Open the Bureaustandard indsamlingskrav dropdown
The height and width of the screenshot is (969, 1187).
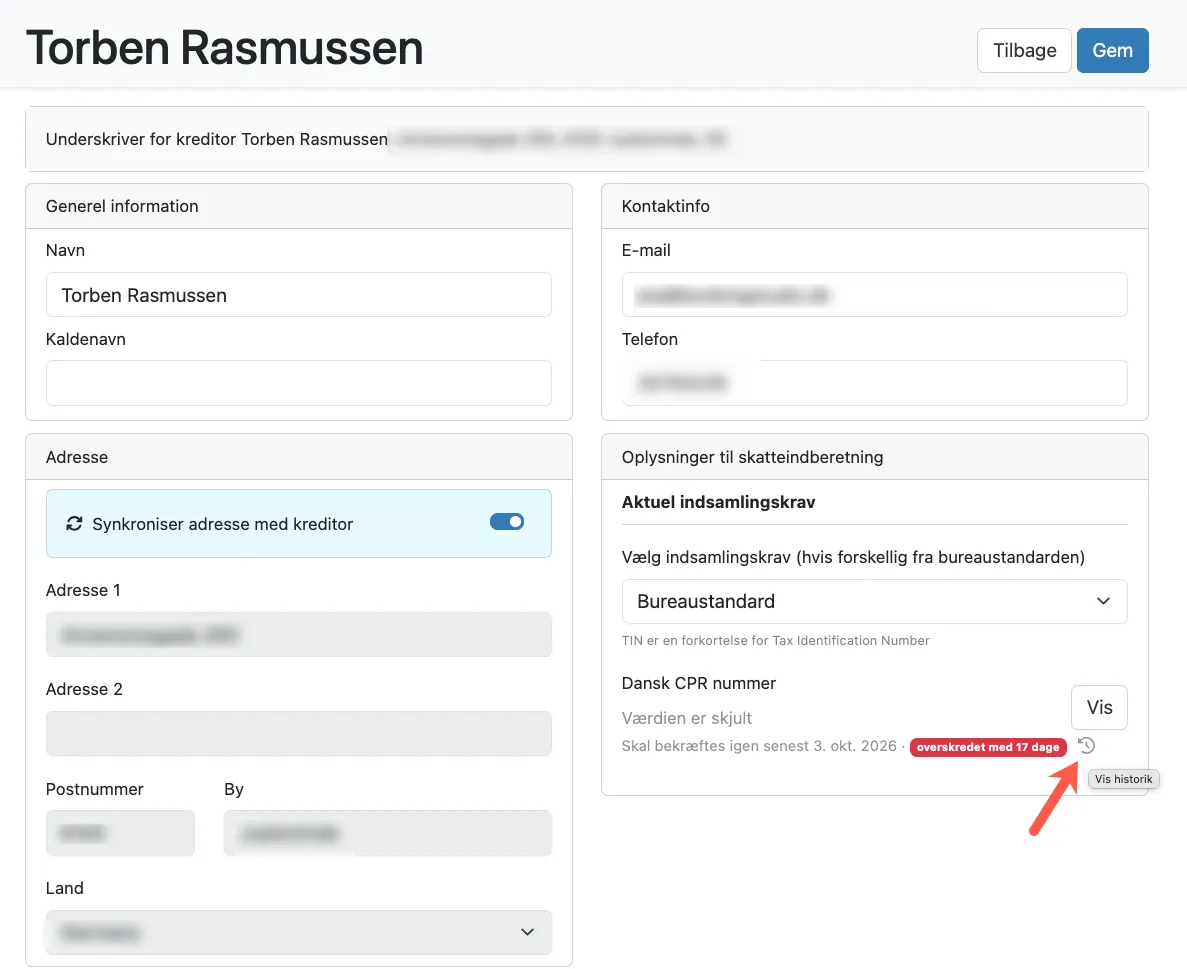pos(874,601)
